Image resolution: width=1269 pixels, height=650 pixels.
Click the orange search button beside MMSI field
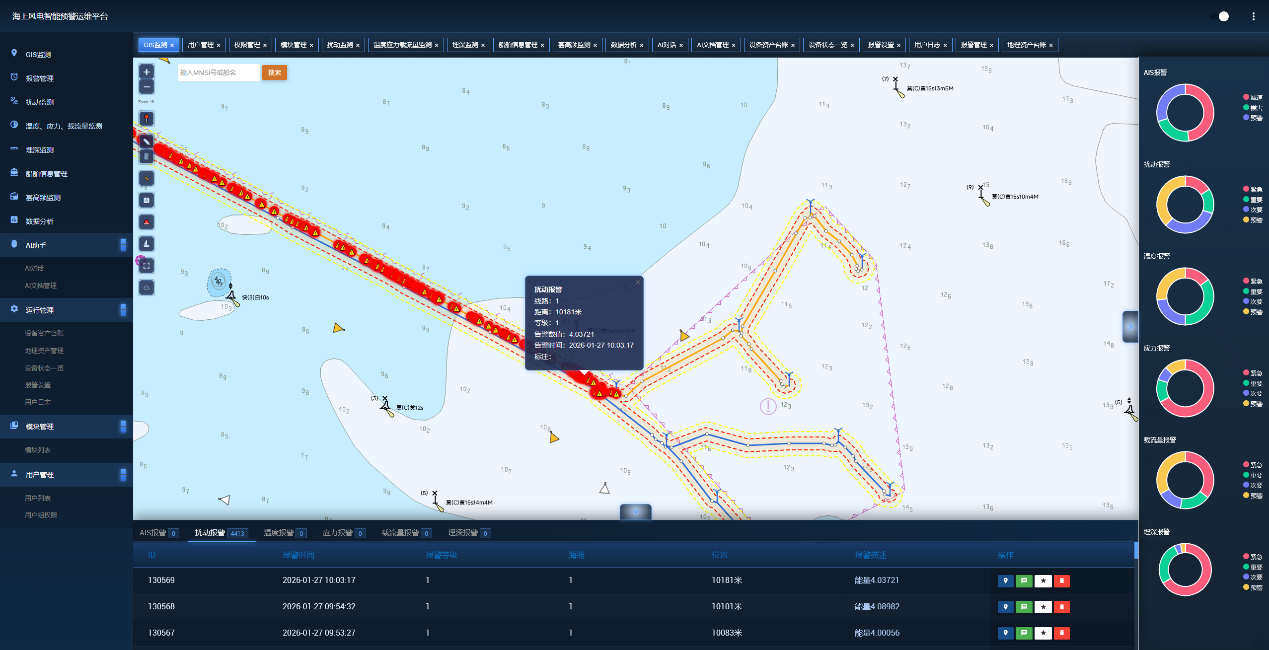[274, 72]
